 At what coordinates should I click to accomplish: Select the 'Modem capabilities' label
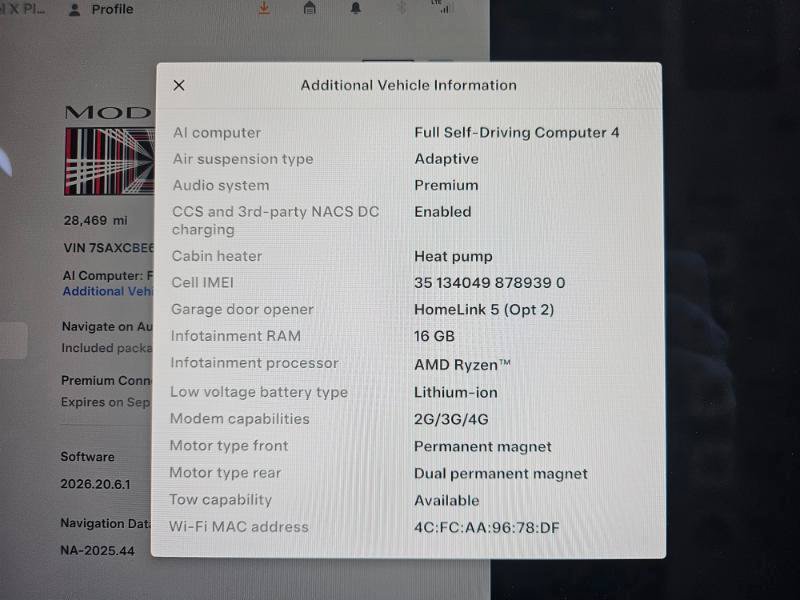coord(239,419)
